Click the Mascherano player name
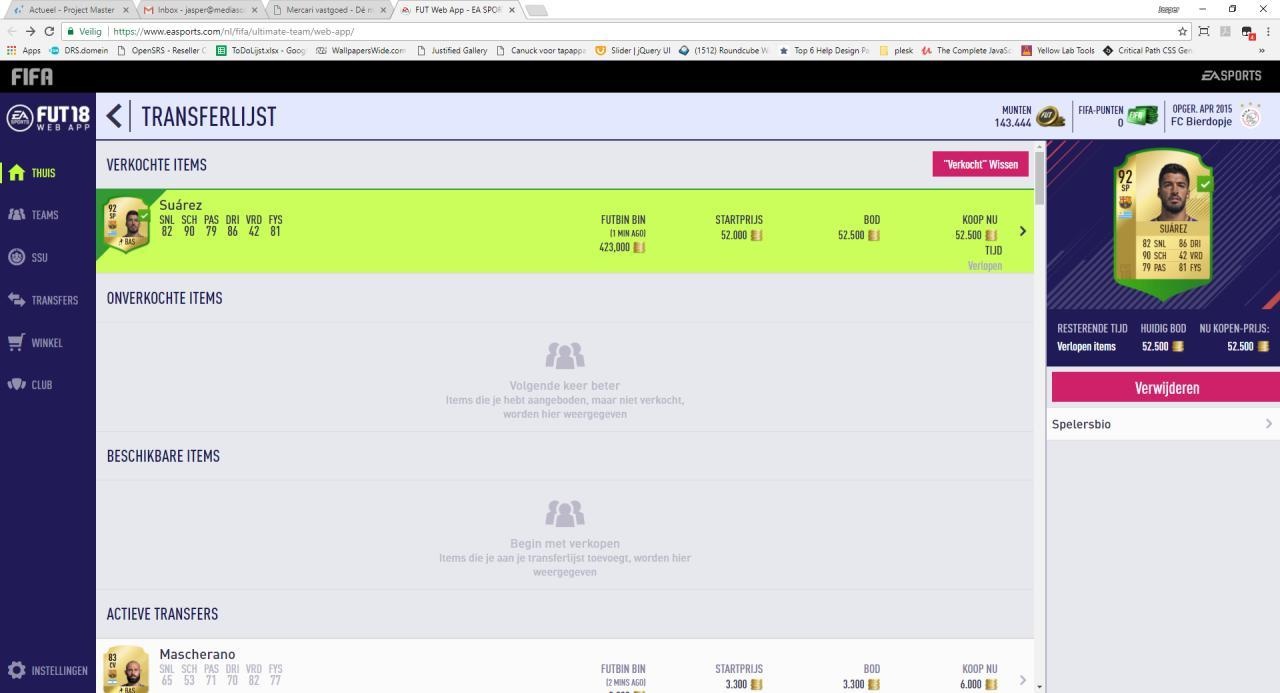Screen dimensions: 1280x693 click(197, 654)
